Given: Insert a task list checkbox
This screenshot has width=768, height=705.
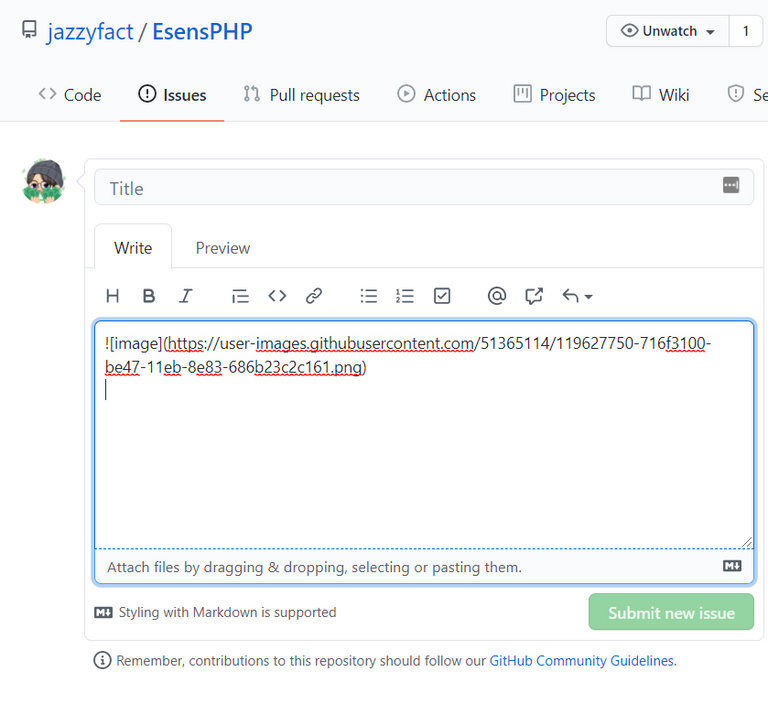Looking at the screenshot, I should click(442, 296).
